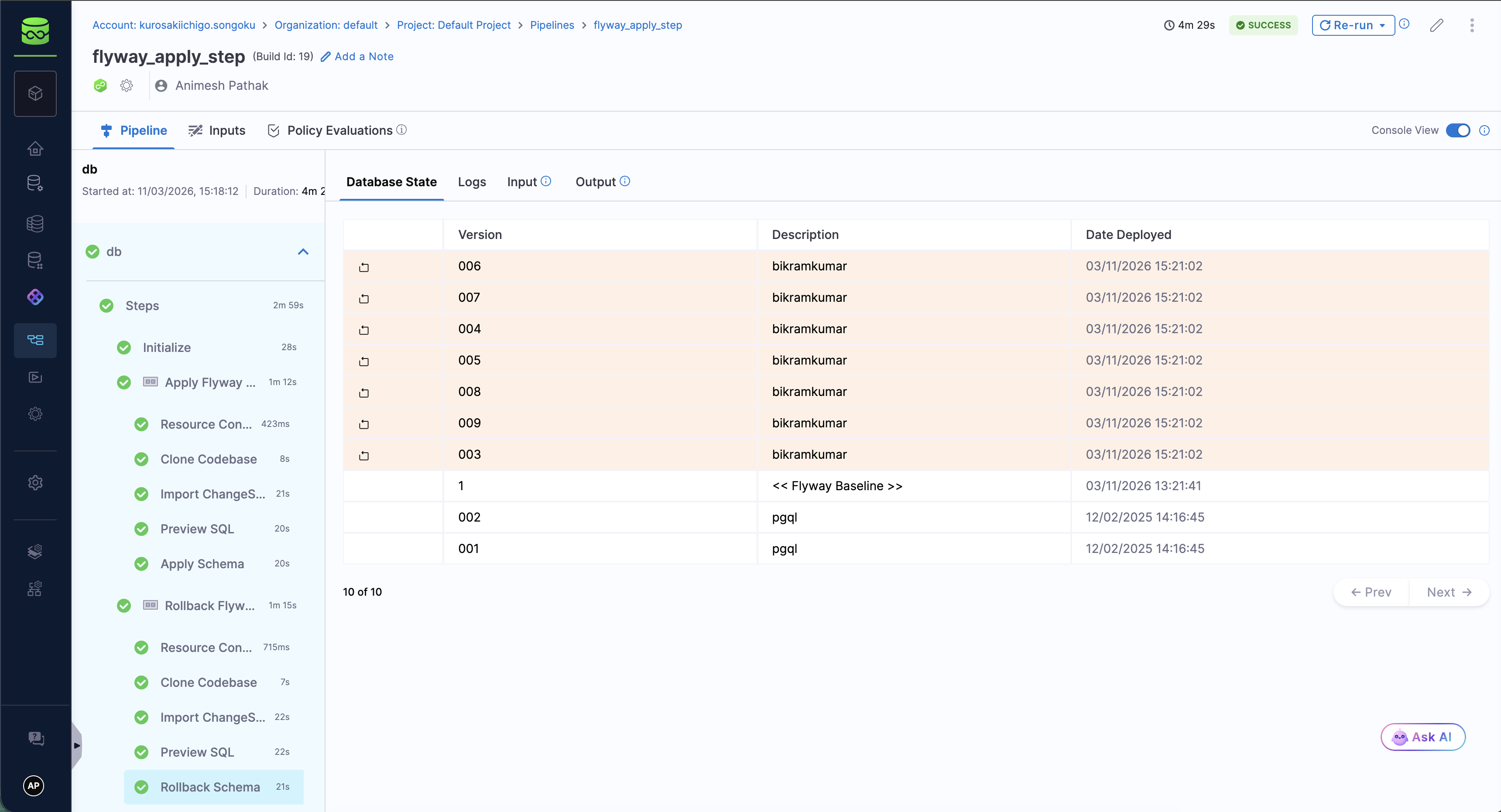
Task: Open the Policy Evaluations tab
Action: pyautogui.click(x=339, y=130)
